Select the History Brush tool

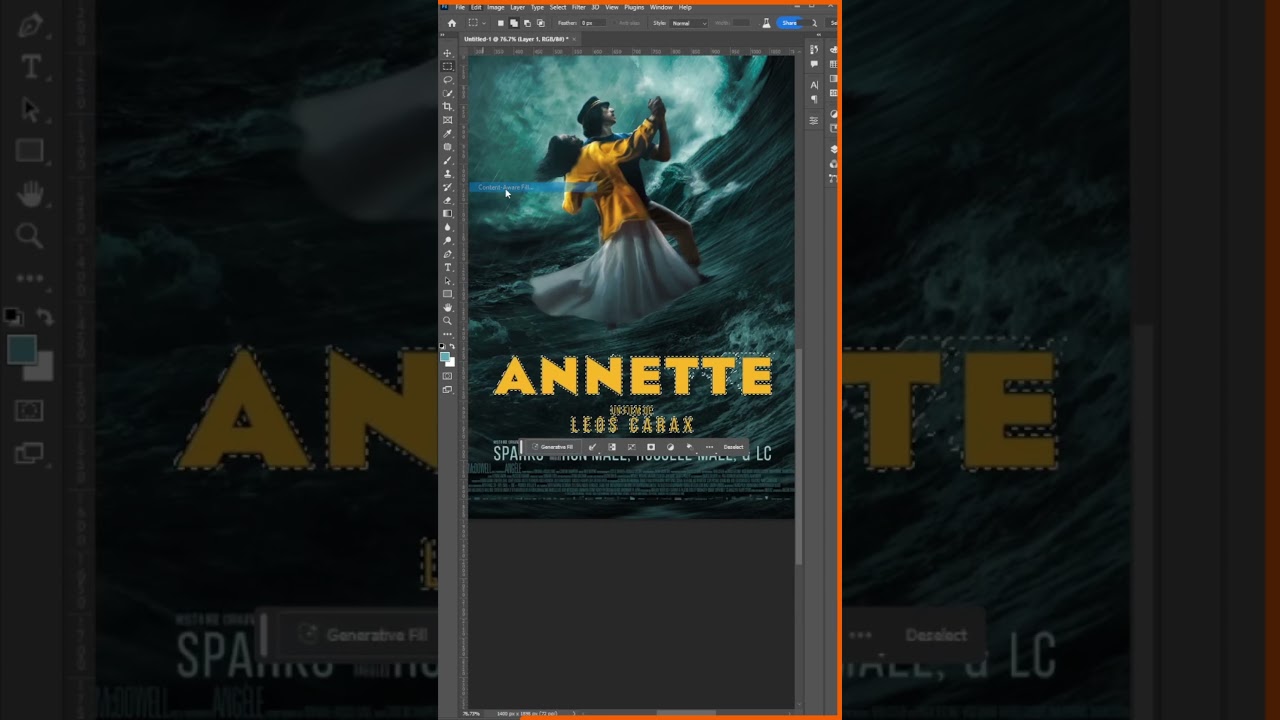coord(447,186)
